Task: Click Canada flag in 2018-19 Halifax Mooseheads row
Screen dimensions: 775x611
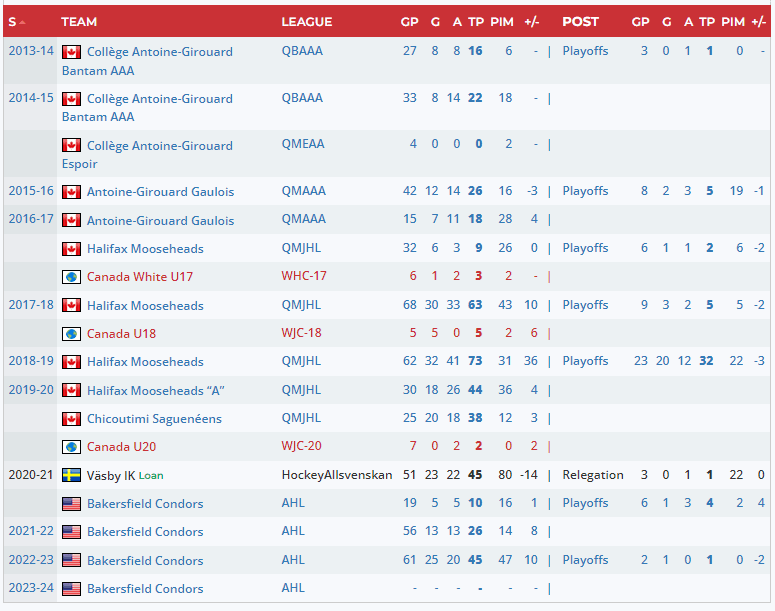Action: [71, 362]
